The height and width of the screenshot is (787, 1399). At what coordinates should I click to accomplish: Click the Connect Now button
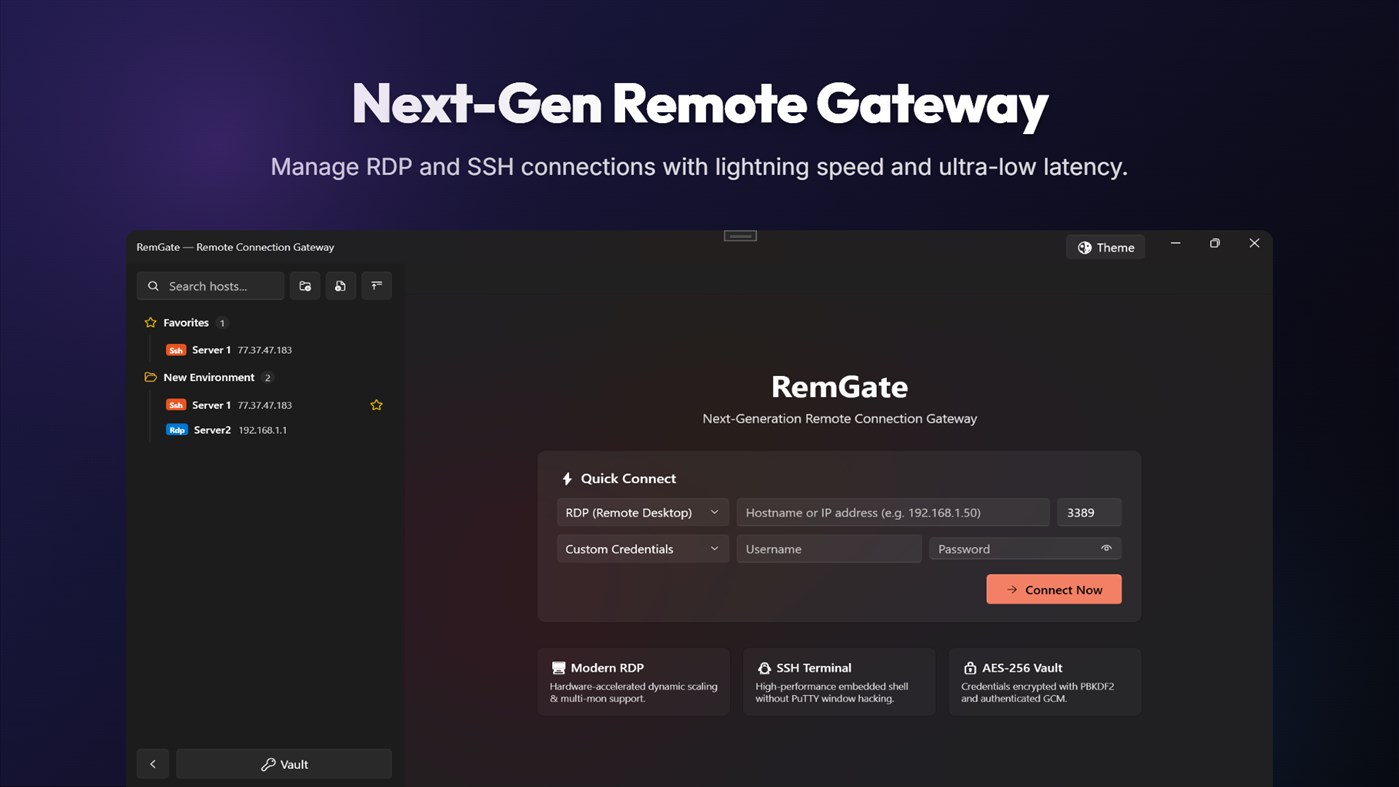coord(1054,589)
